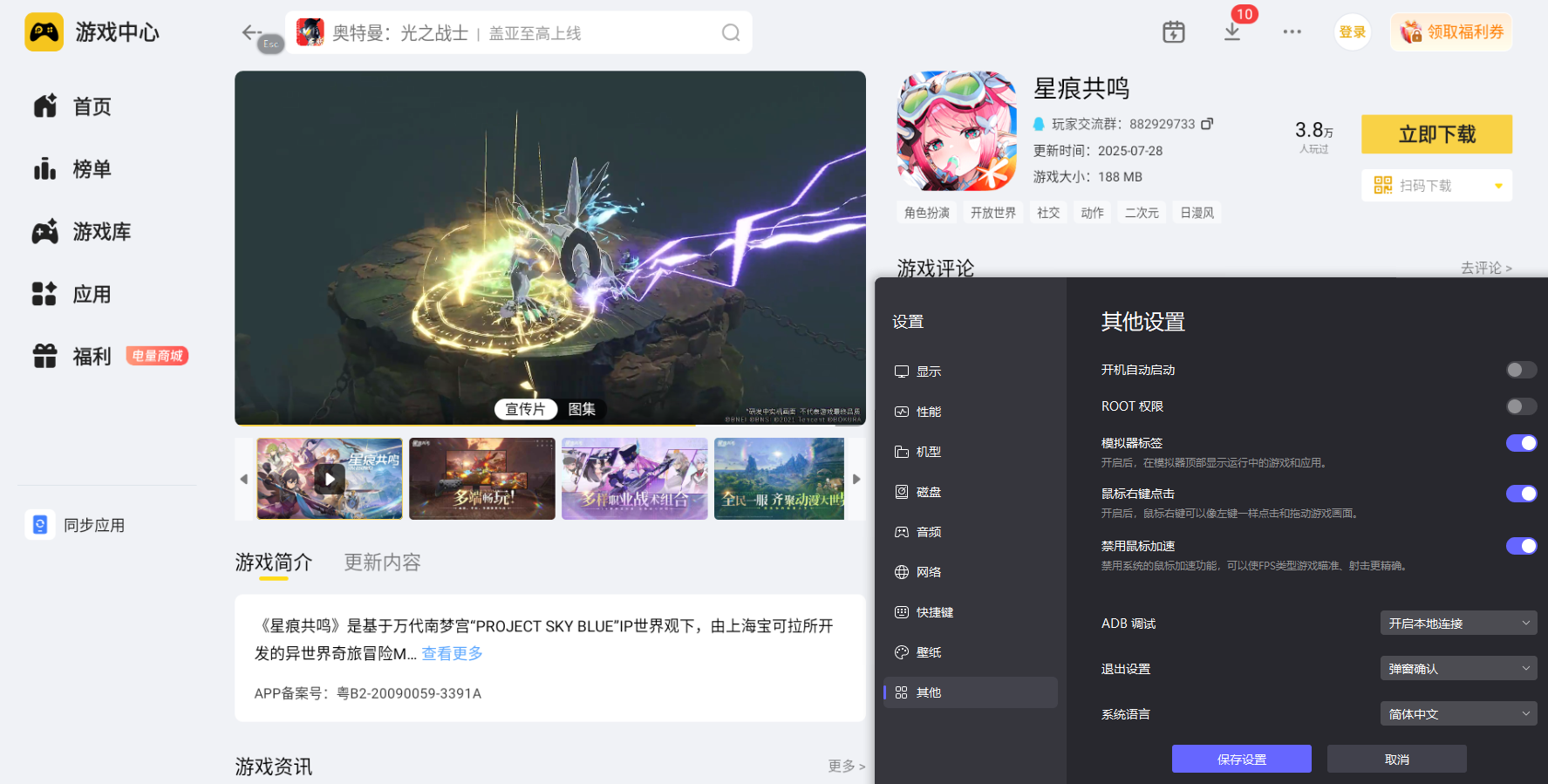Click the 游戏中心 yellow gamepad logo

pos(44,32)
